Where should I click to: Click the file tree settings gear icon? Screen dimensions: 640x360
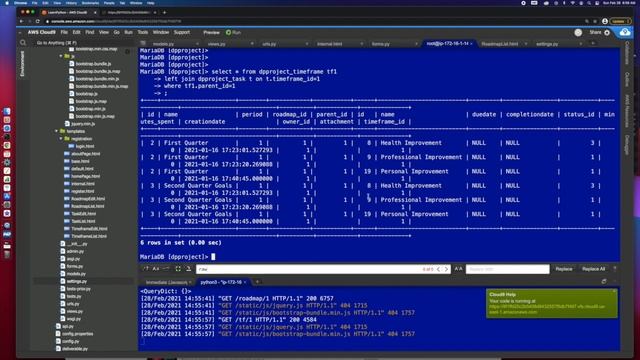click(128, 51)
